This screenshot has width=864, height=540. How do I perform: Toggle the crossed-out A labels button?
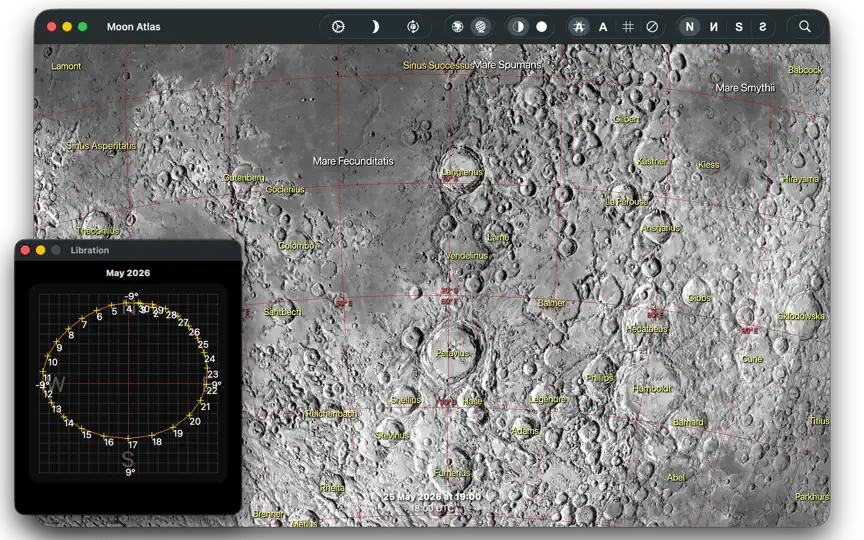click(579, 26)
